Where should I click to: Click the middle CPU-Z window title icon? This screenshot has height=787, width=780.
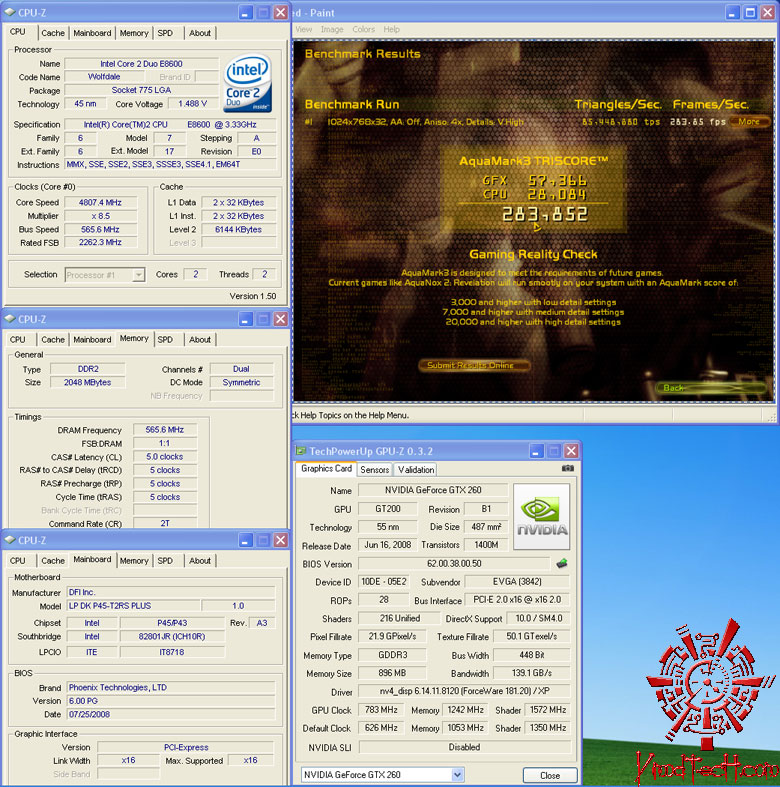10,319
